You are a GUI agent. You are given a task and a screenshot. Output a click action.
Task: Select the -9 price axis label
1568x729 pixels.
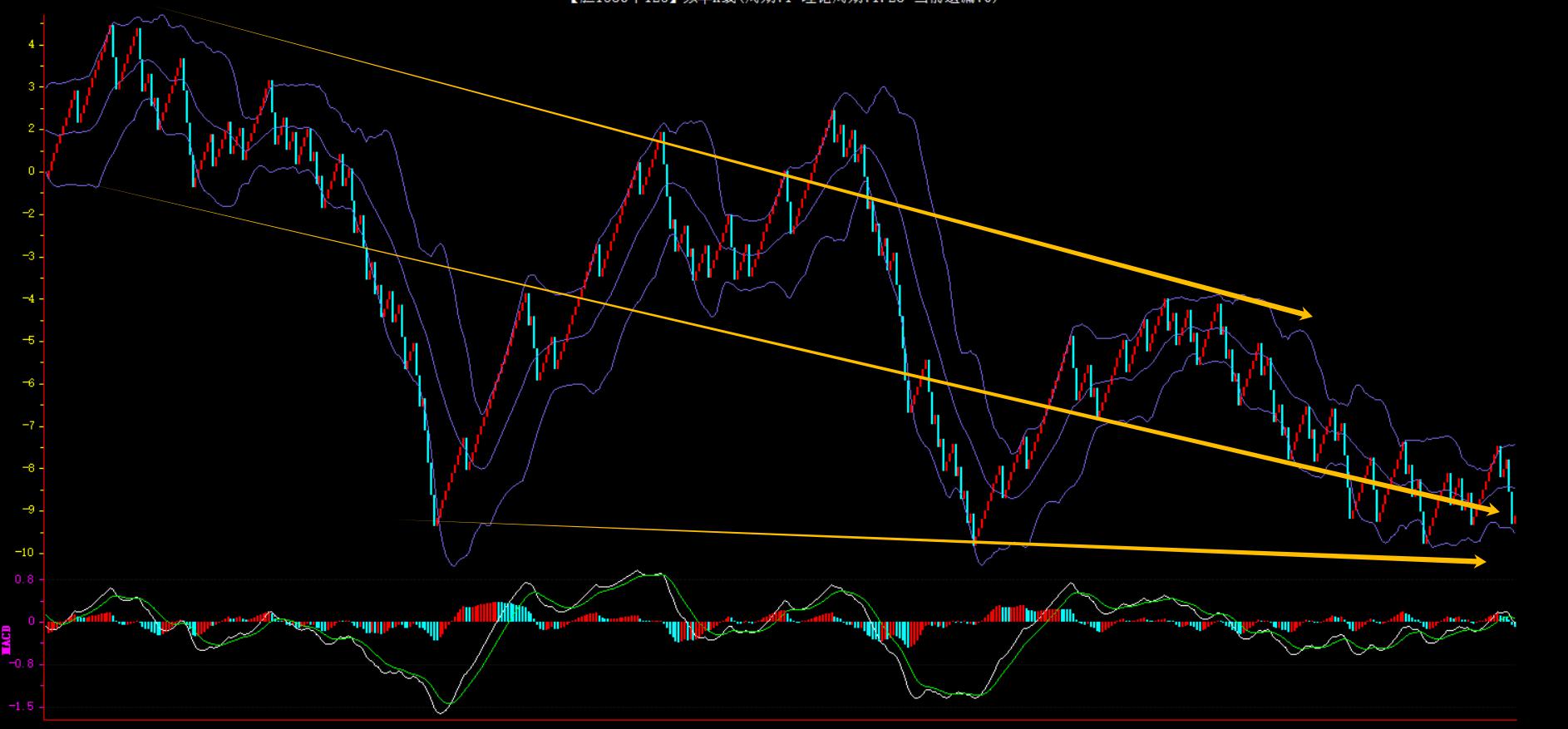tap(29, 510)
